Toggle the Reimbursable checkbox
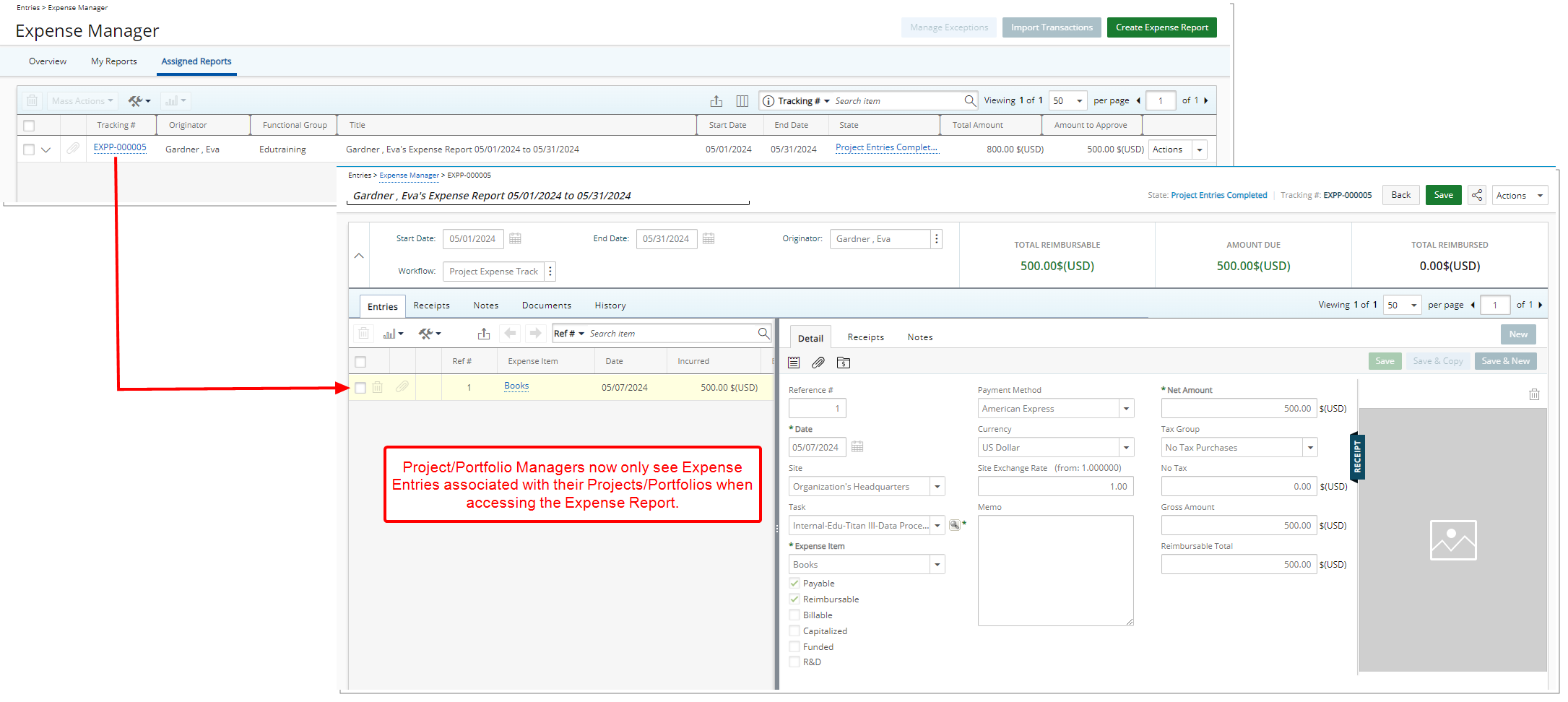Viewport: 1568px width, 702px height. tap(794, 599)
